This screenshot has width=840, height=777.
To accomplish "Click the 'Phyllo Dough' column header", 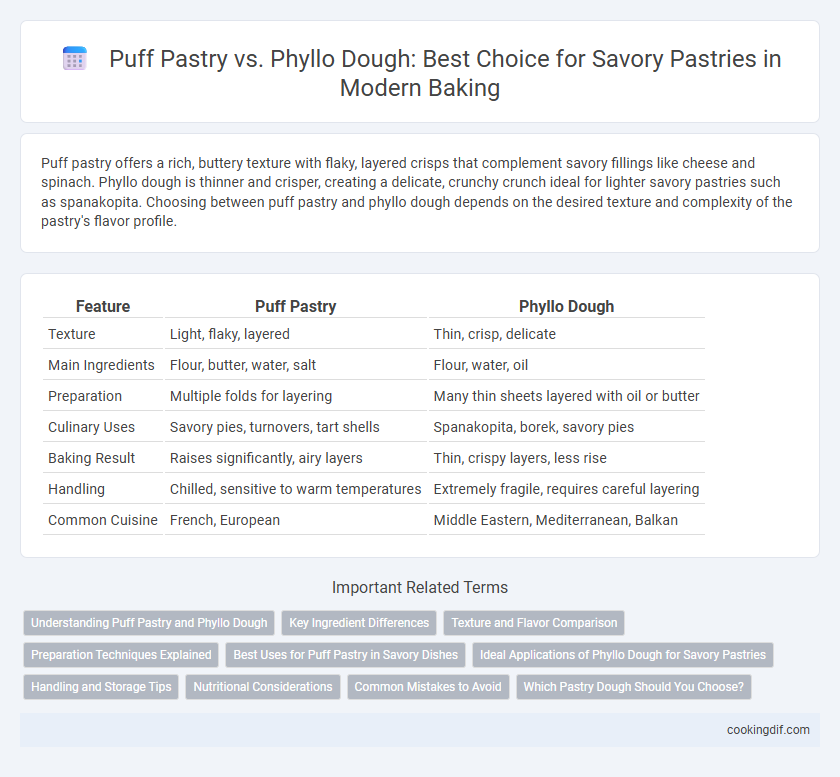I will [x=566, y=306].
